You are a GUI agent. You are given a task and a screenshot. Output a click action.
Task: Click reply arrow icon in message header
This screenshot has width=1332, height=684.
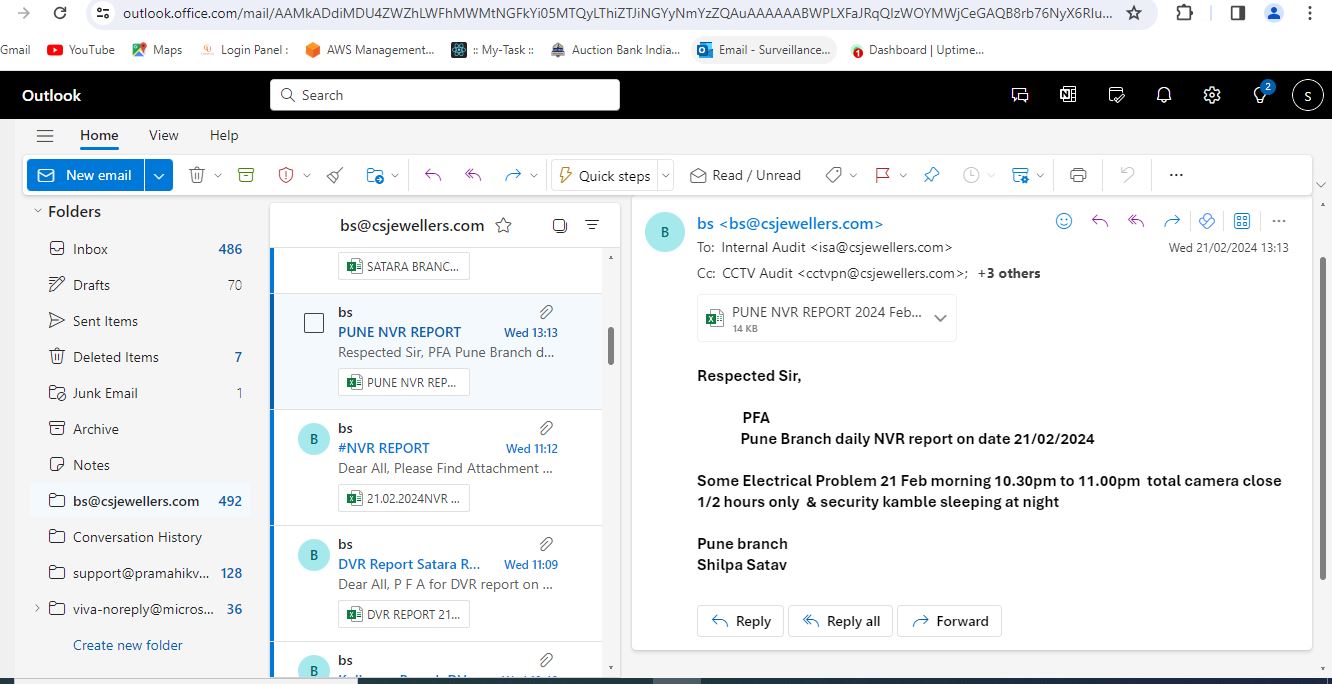tap(1100, 221)
